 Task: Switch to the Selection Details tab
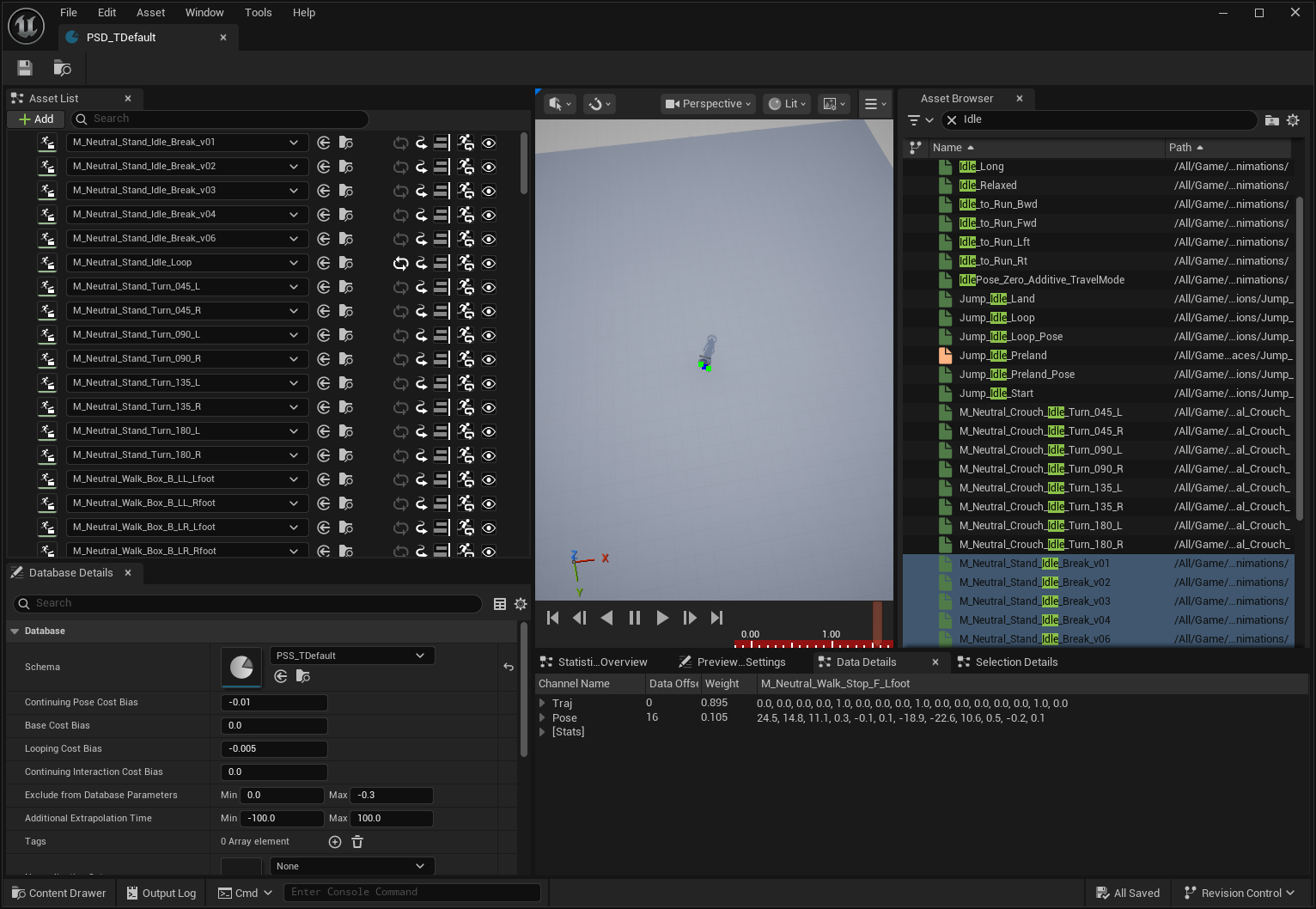(1016, 662)
